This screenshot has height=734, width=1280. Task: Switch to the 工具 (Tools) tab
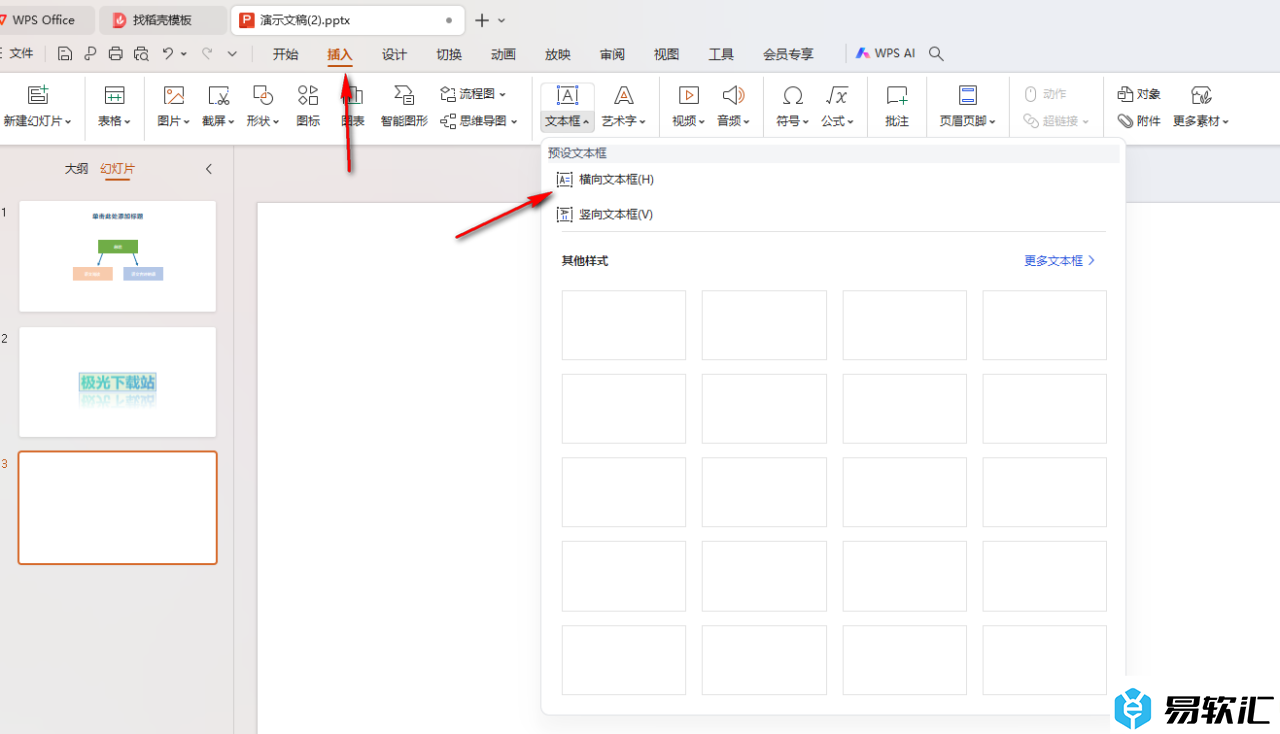[721, 54]
